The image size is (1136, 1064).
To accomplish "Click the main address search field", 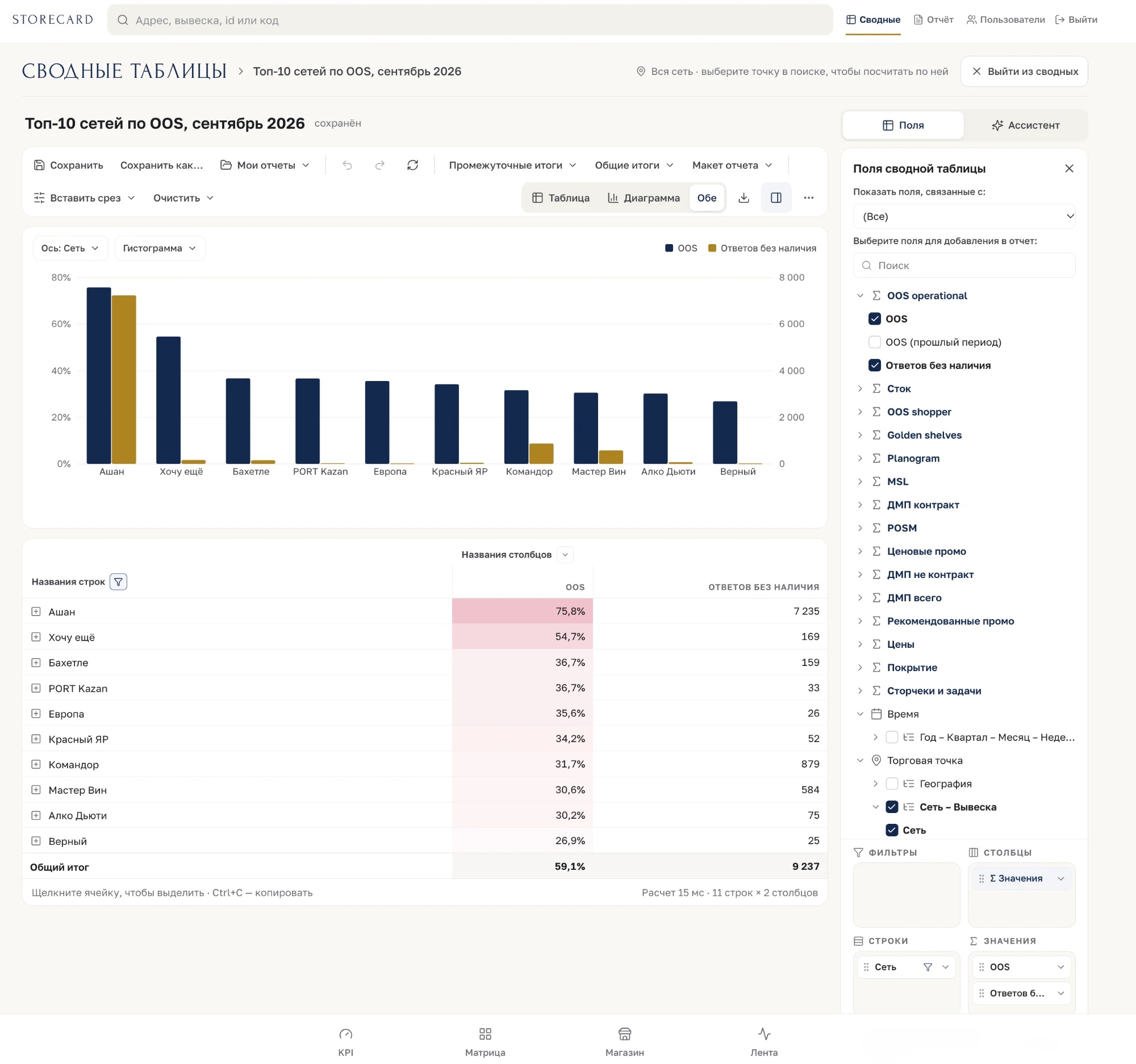I will tap(470, 20).
